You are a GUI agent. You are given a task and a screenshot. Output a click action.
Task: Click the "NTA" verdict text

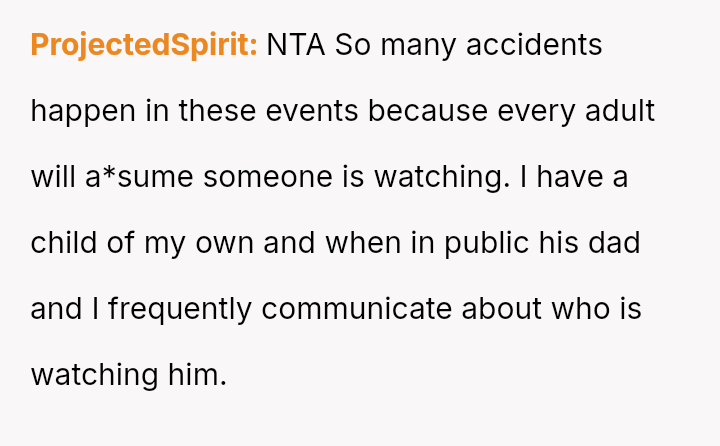click(x=296, y=45)
